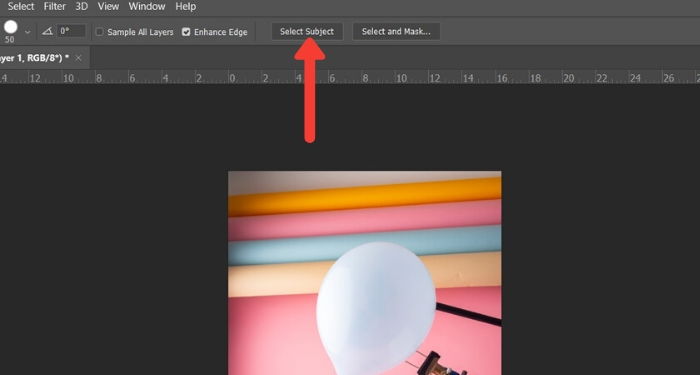Open Select and Mask workspace

coord(396,32)
